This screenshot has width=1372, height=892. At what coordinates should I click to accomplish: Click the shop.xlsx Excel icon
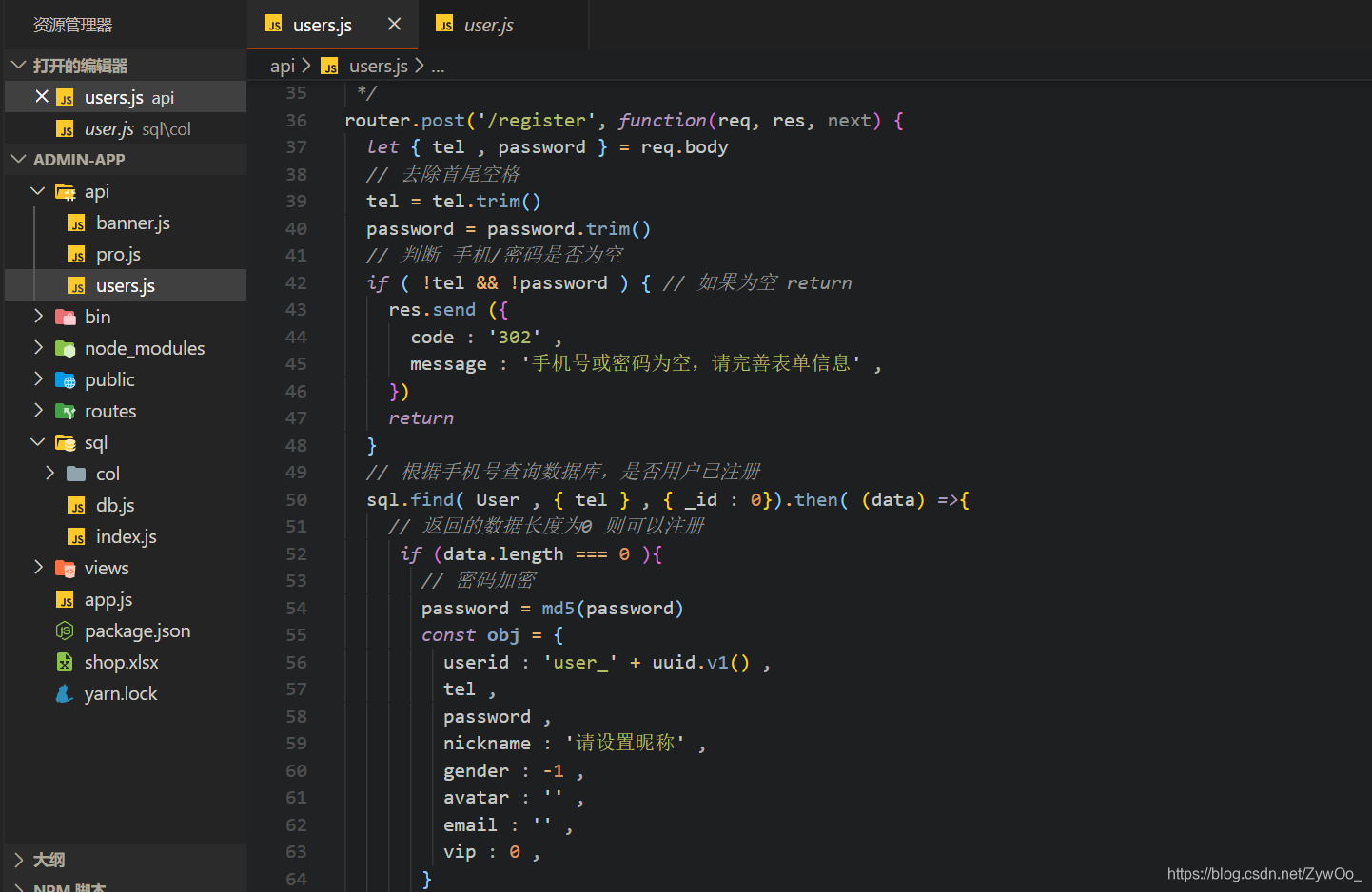65,662
